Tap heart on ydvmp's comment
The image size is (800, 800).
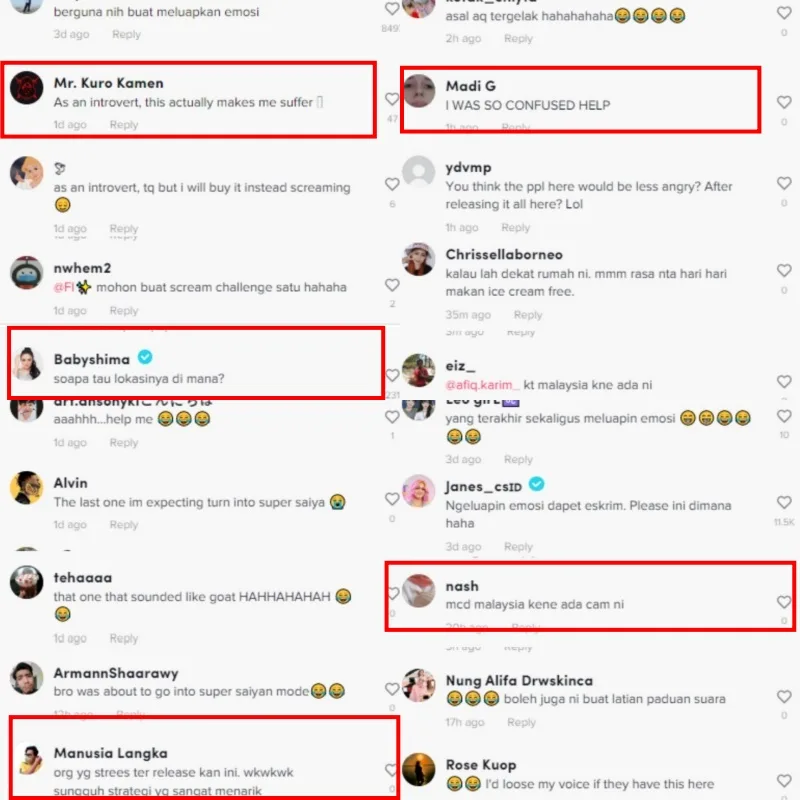click(784, 183)
